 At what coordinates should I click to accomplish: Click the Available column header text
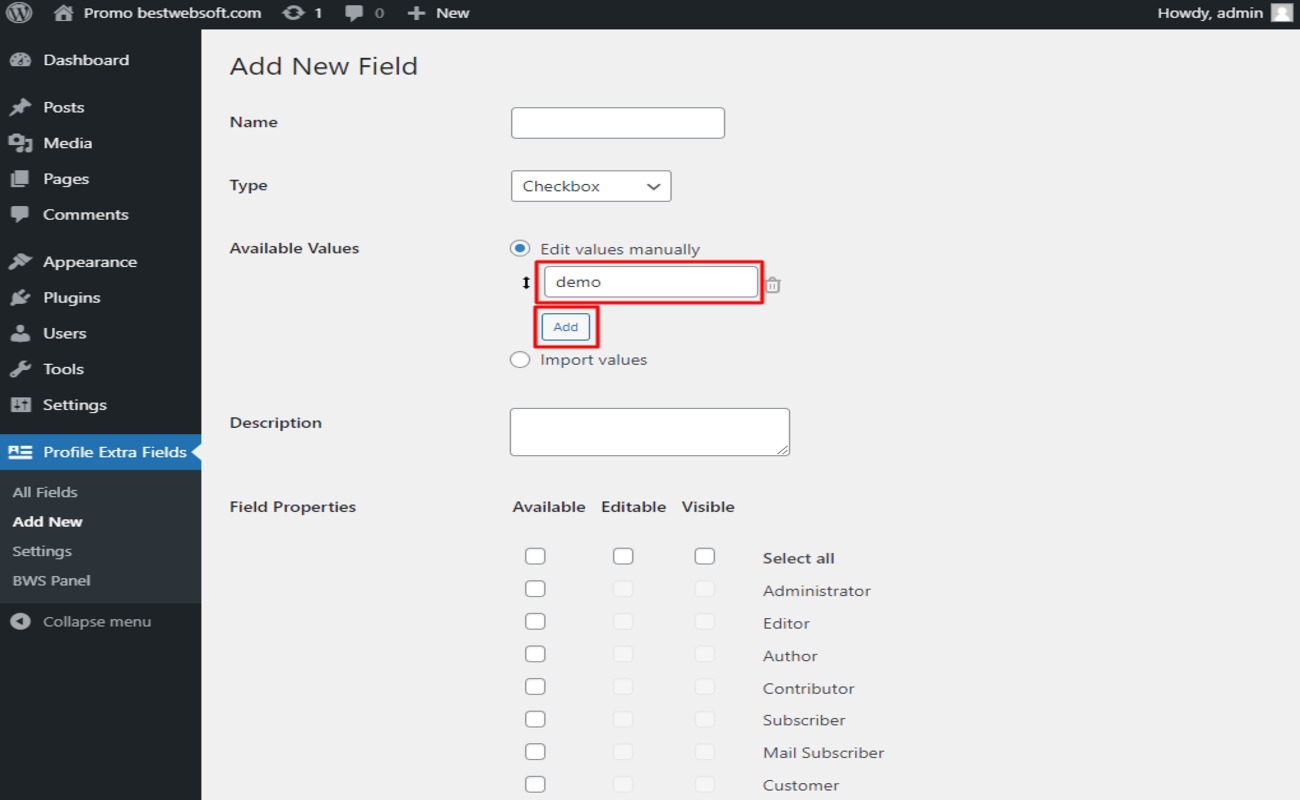coord(549,507)
